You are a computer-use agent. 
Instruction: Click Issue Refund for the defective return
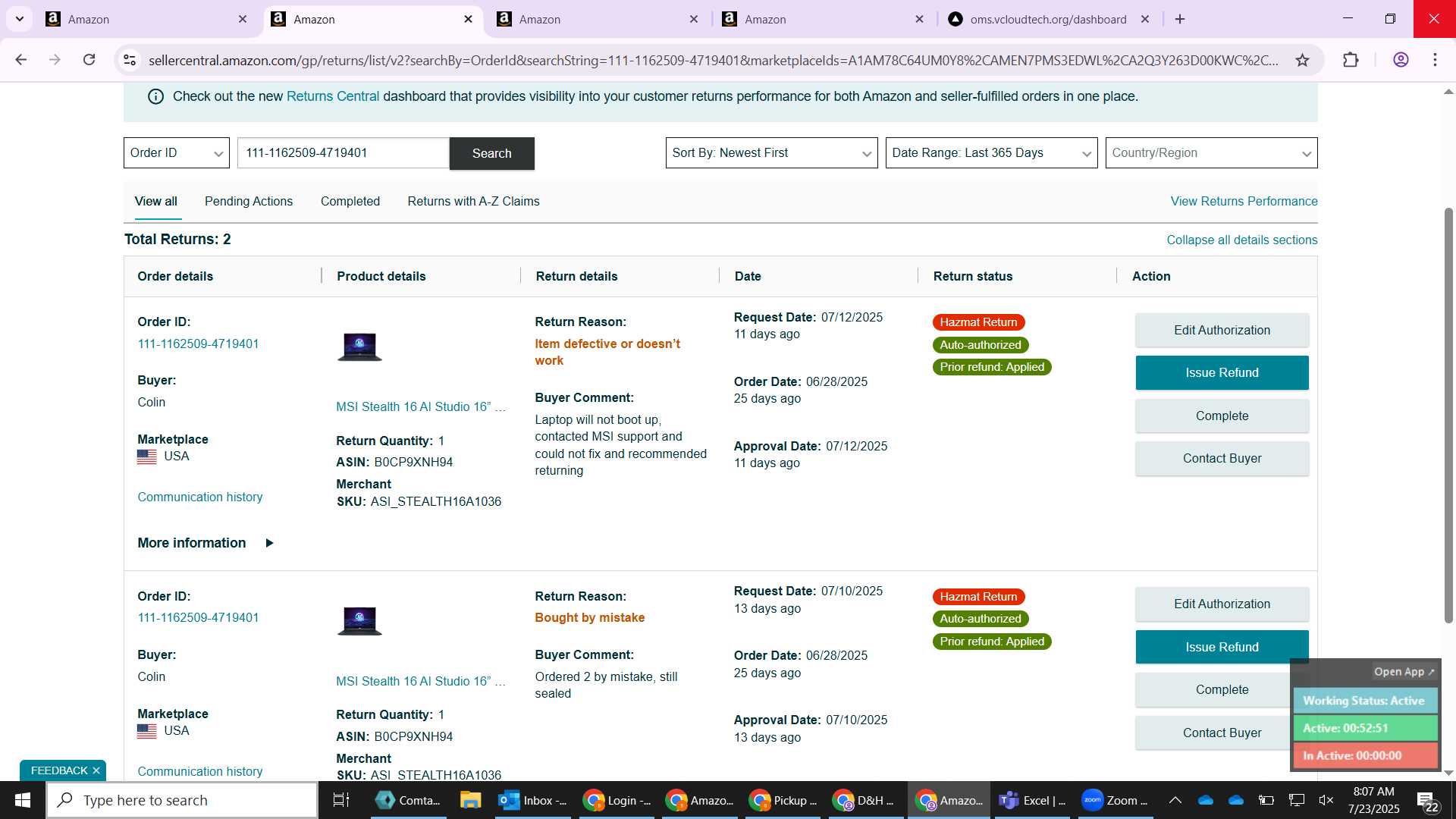1222,372
